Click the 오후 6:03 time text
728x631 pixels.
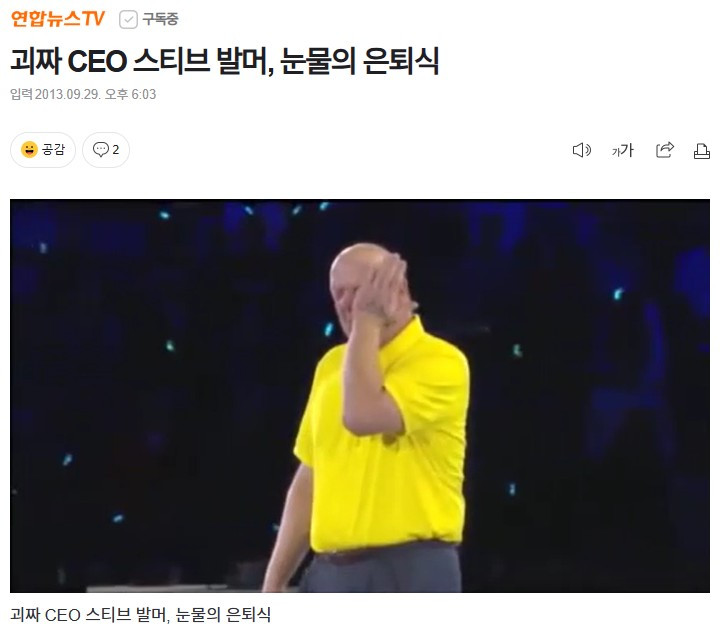130,94
